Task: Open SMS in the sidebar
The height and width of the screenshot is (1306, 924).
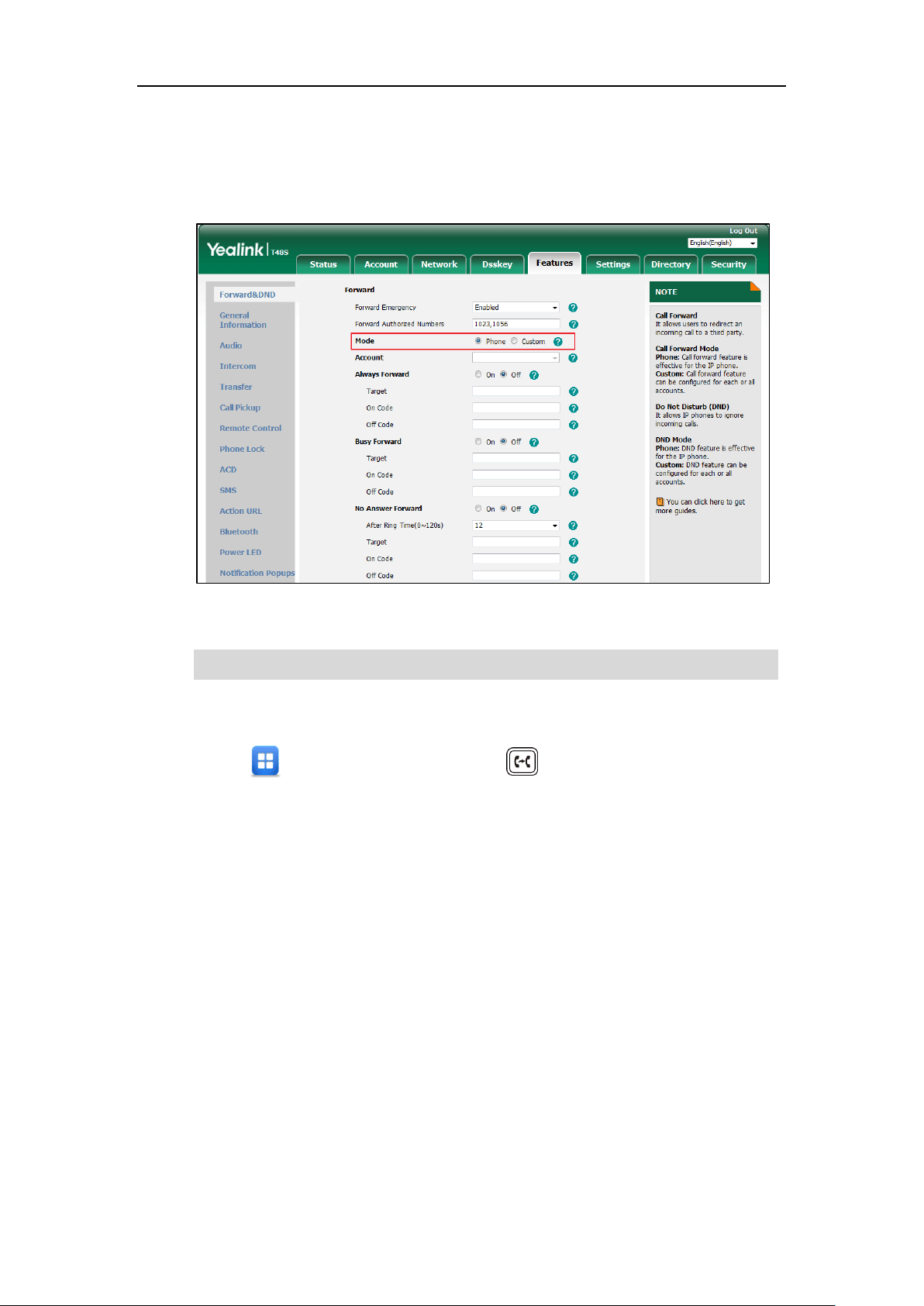Action: click(228, 491)
